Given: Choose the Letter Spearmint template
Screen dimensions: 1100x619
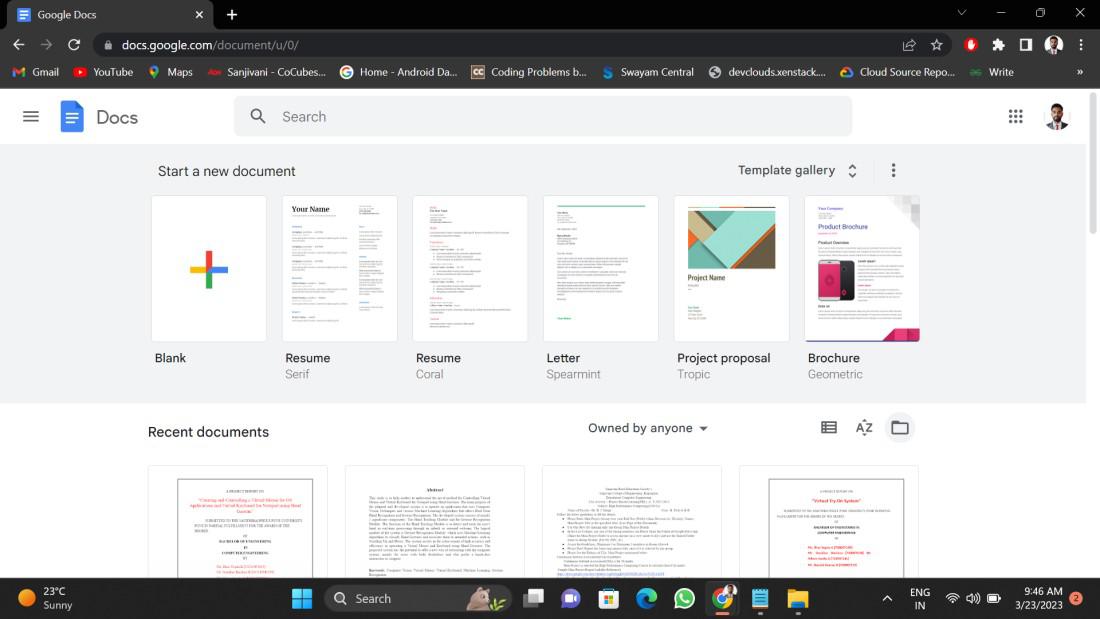Looking at the screenshot, I should point(601,269).
